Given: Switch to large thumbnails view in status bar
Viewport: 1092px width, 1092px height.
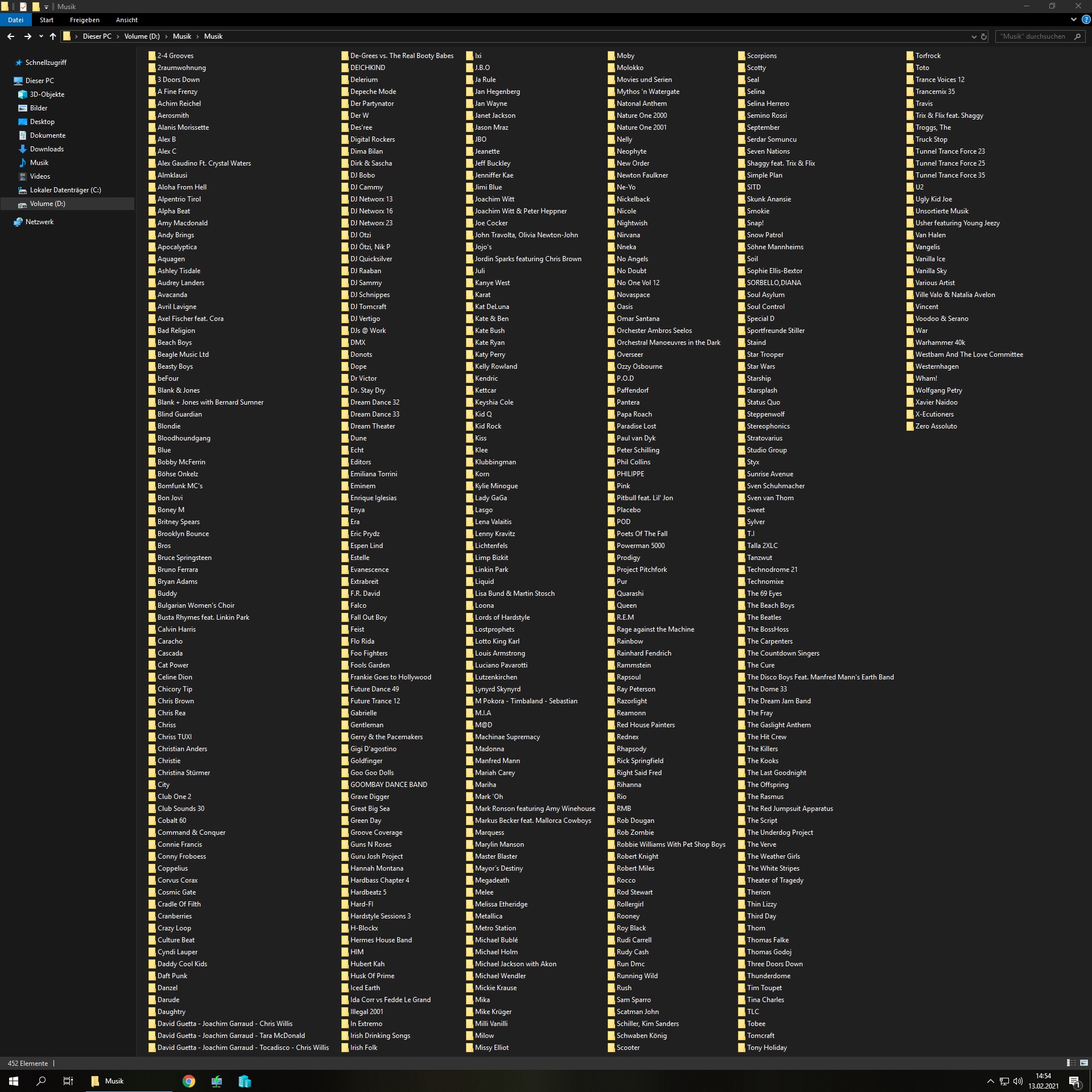Looking at the screenshot, I should point(1084,1063).
